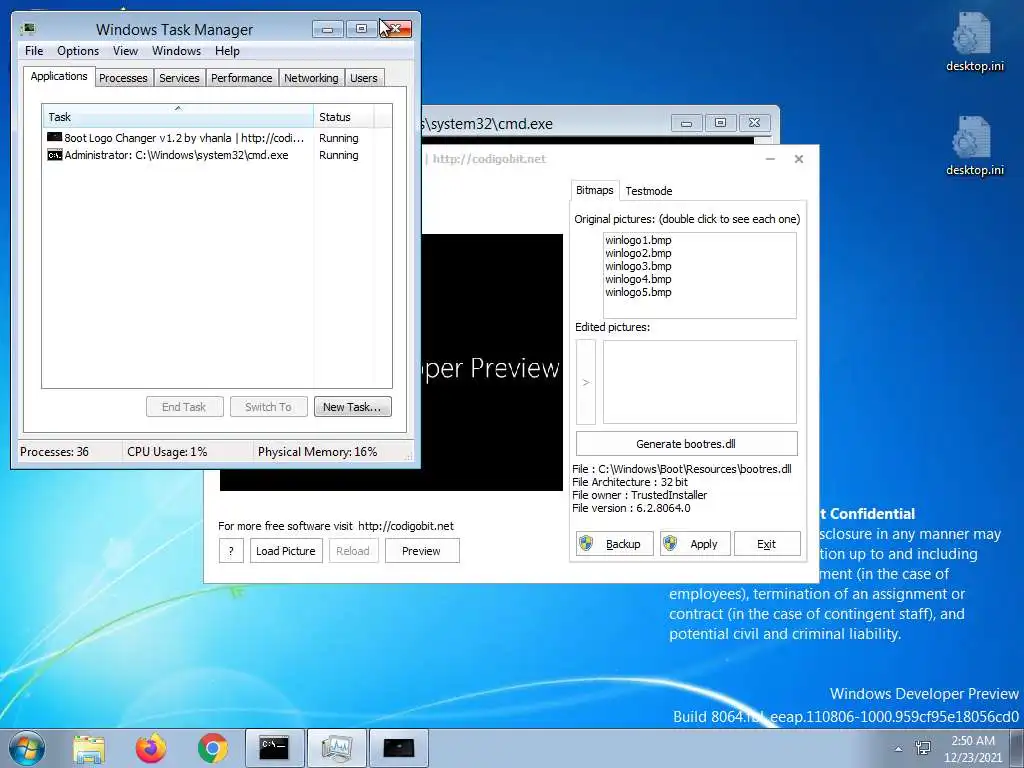Click the Exit button in Boot Logo Changer
The height and width of the screenshot is (768, 1024).
[x=767, y=543]
